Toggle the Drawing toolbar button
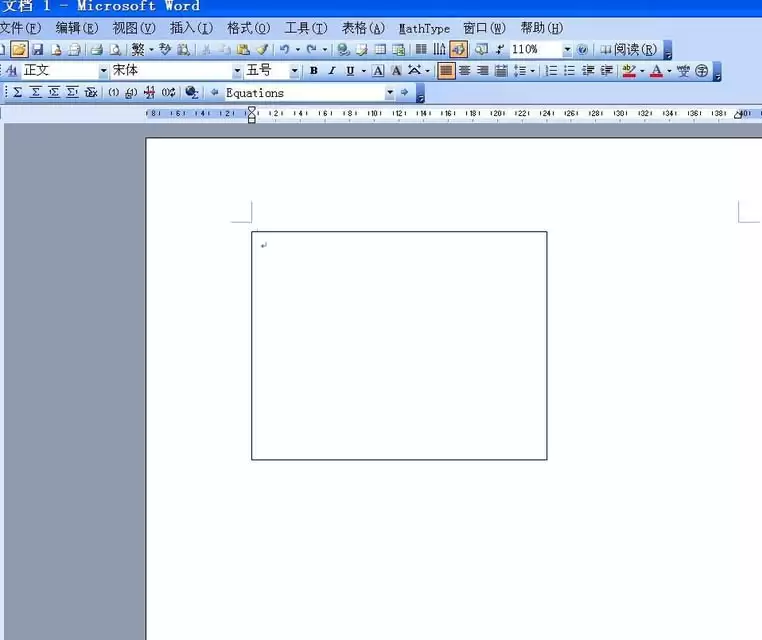762x640 pixels. [x=459, y=50]
